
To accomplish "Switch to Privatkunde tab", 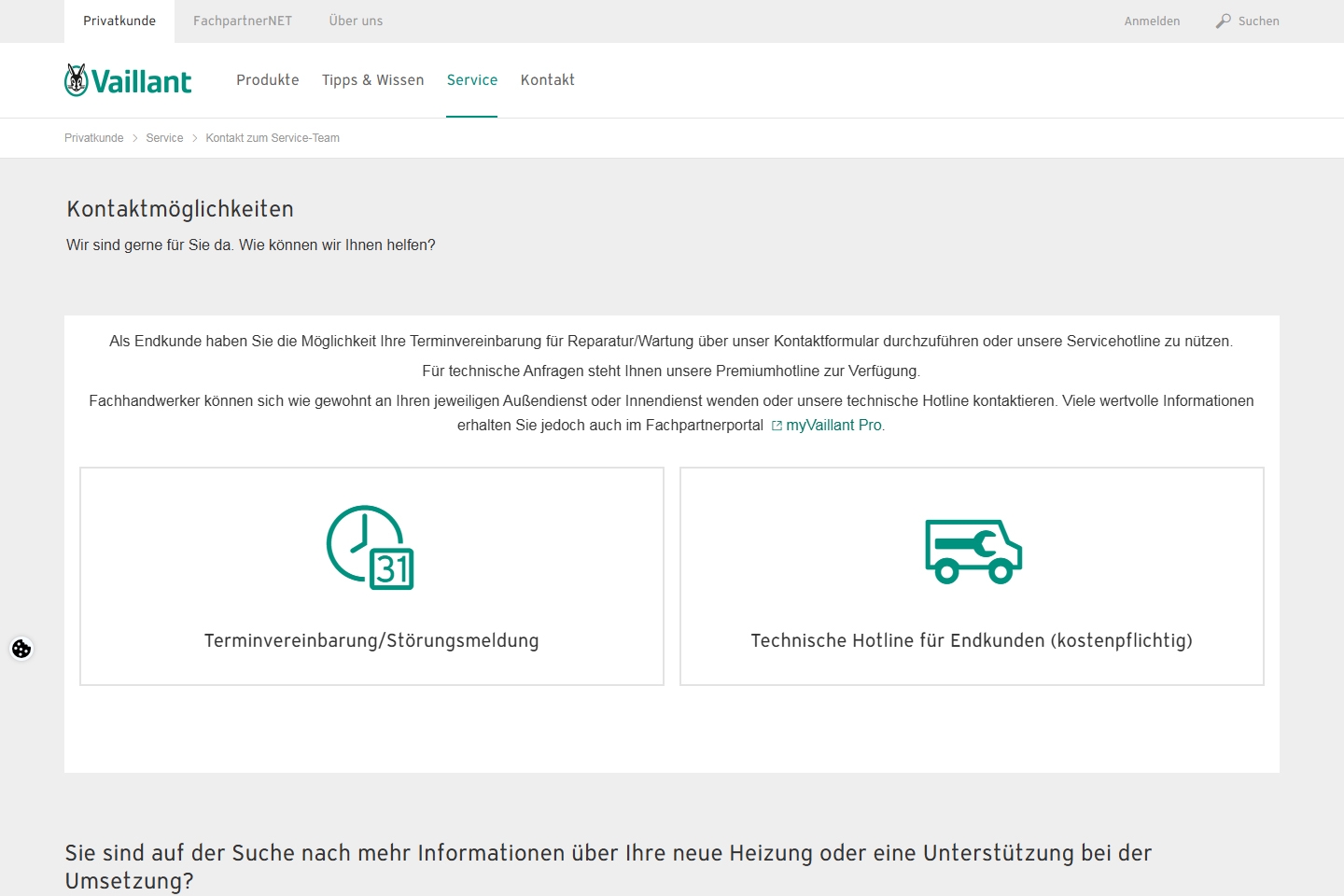I will (x=119, y=21).
